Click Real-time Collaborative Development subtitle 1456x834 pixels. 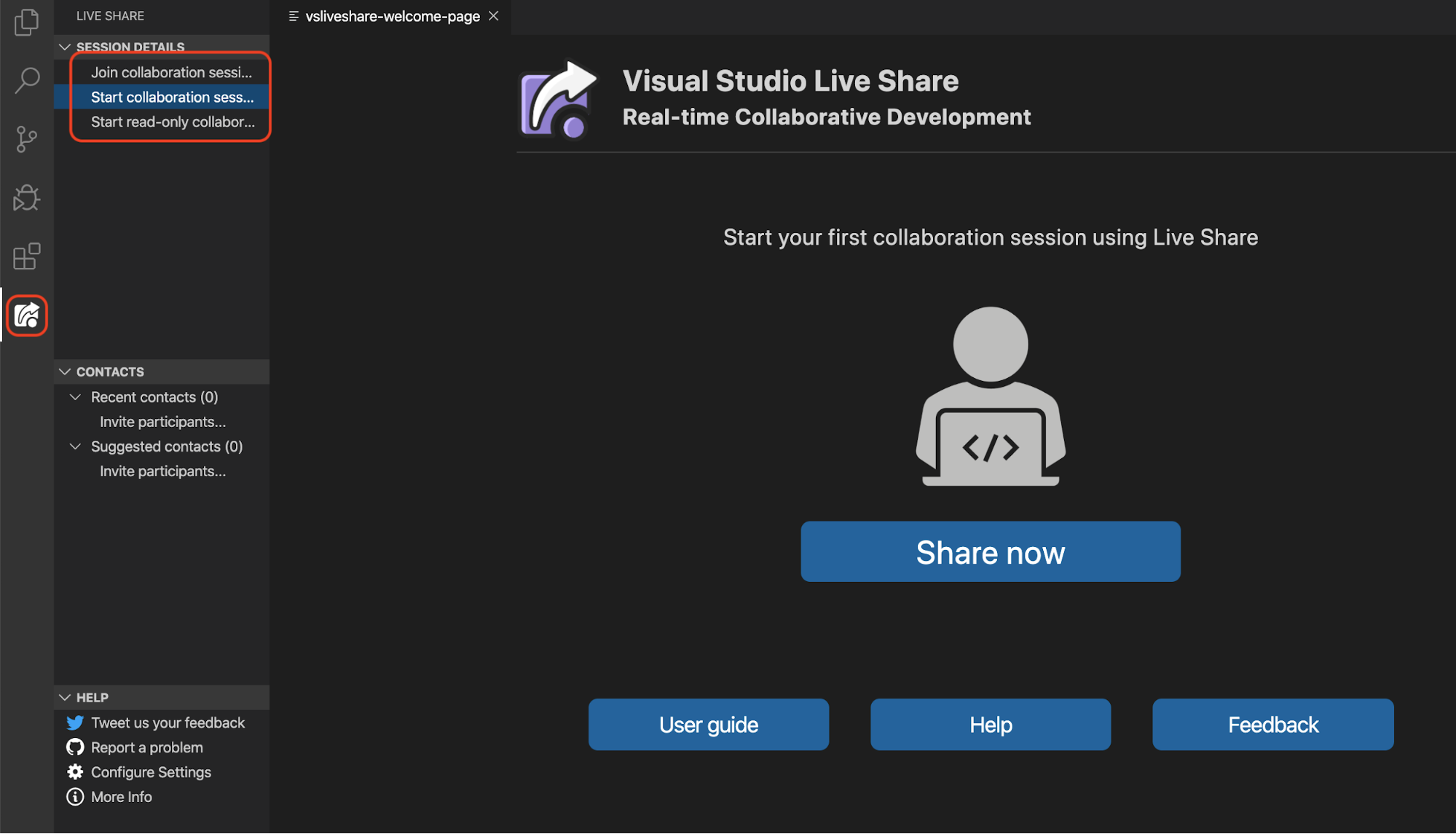tap(827, 117)
